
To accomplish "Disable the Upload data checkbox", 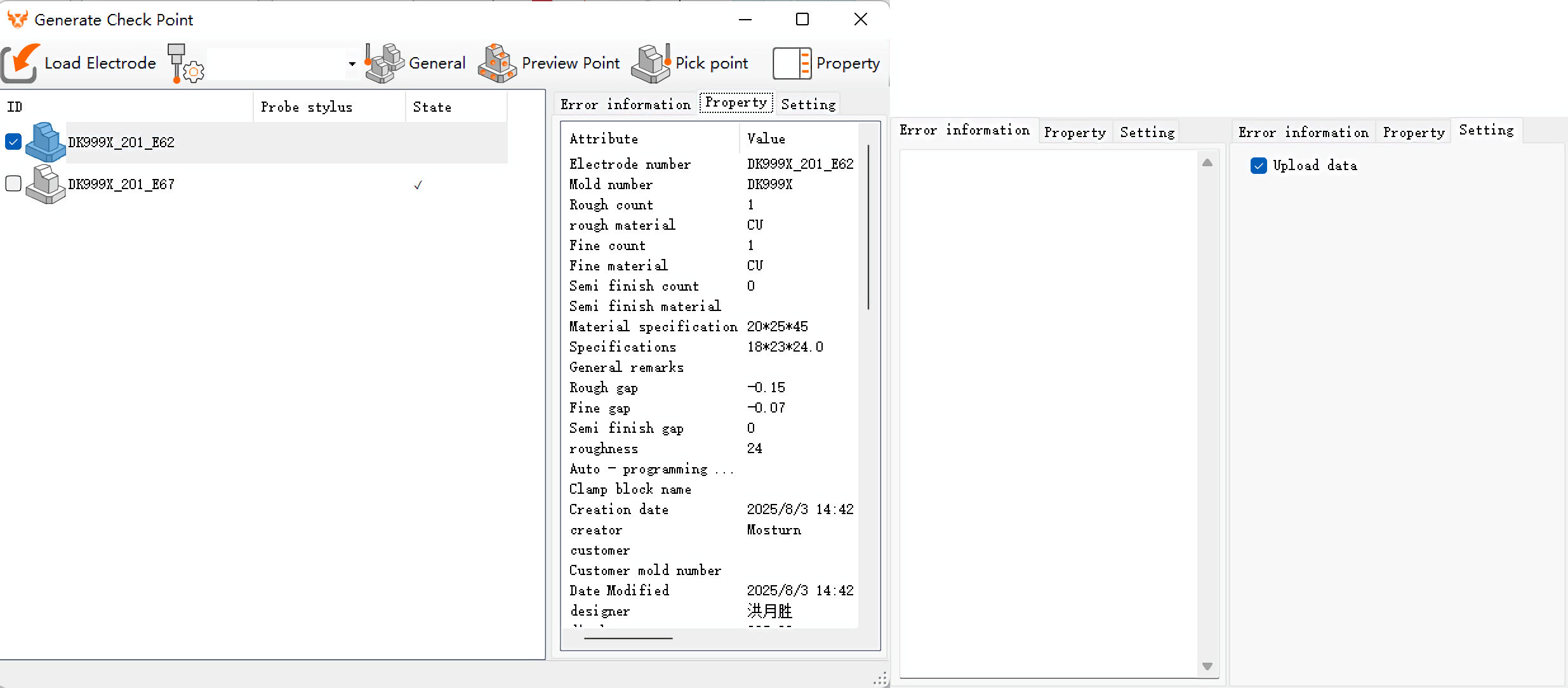I will coord(1259,166).
